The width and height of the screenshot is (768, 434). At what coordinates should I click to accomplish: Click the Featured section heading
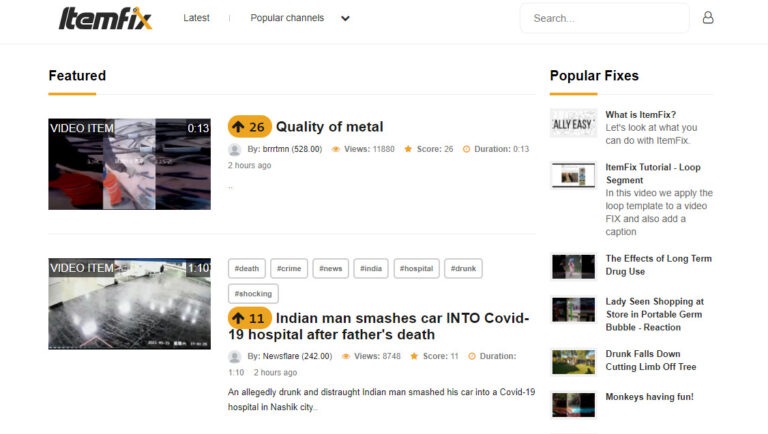tap(77, 75)
